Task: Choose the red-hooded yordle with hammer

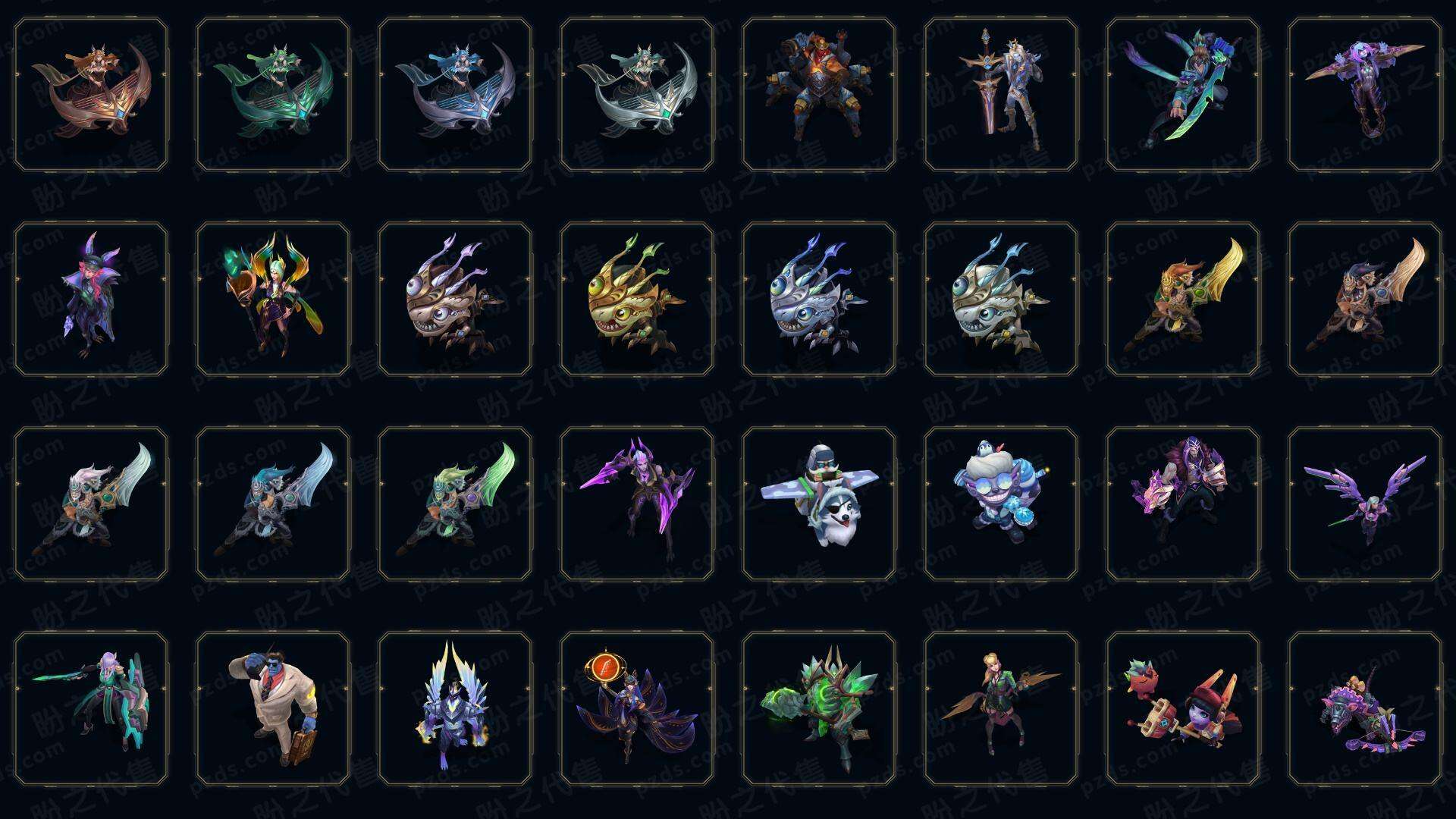Action: 1183,708
